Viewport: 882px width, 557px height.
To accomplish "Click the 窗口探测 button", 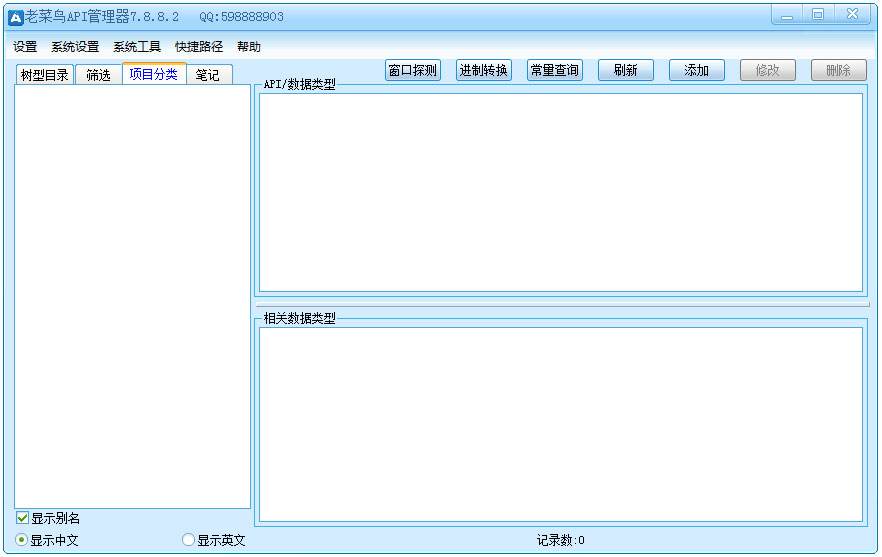I will point(413,70).
